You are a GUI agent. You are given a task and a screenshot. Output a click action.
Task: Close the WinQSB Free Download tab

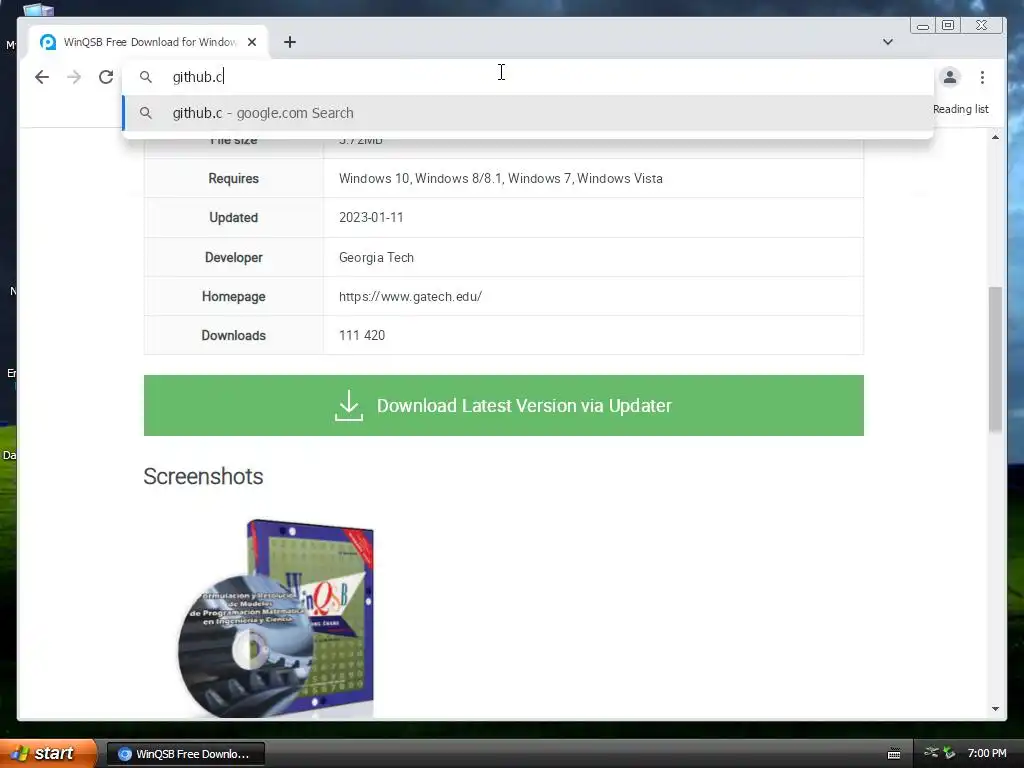coord(252,42)
